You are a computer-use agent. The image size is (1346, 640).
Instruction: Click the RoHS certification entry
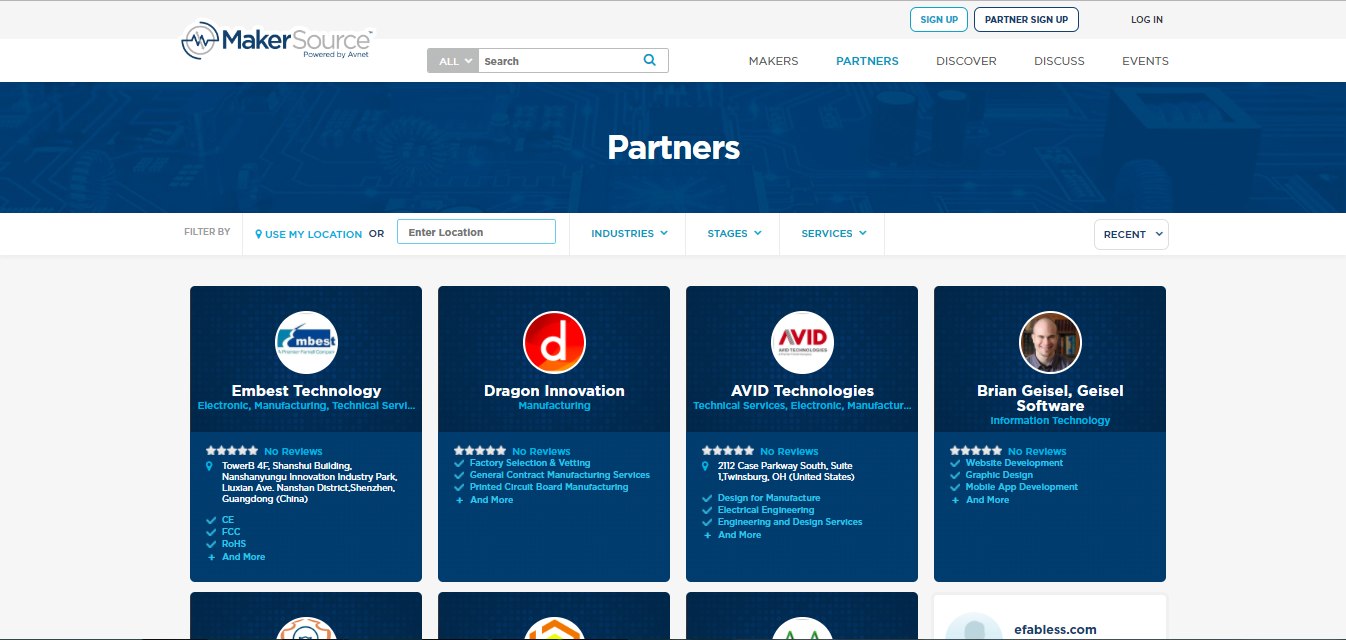click(234, 544)
